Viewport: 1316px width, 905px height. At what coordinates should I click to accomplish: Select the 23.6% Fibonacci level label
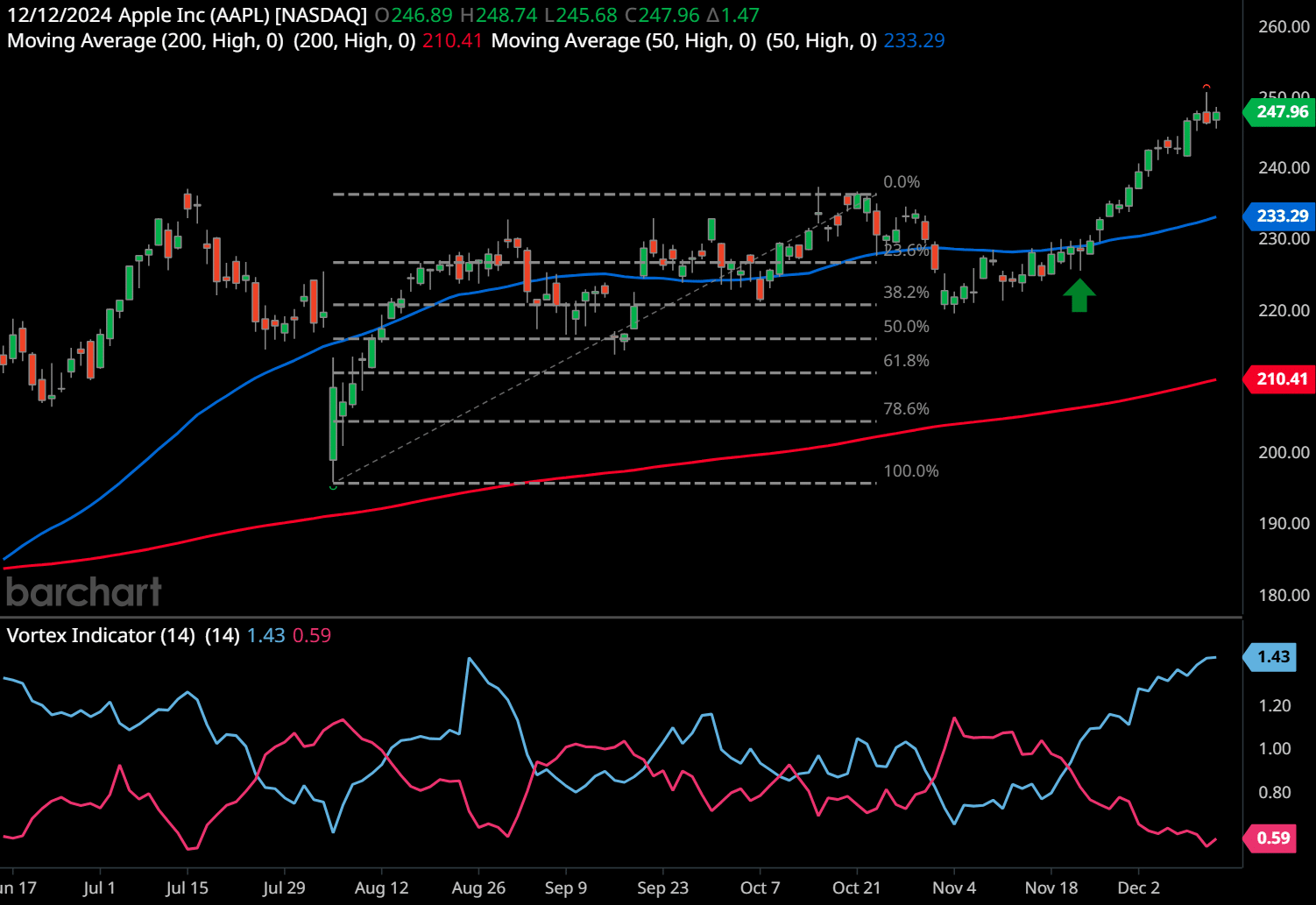click(x=906, y=250)
